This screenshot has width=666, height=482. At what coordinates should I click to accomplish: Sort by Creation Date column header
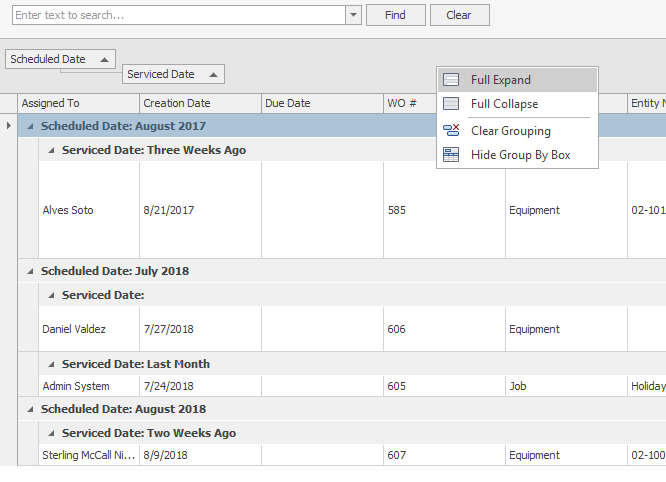pos(200,103)
